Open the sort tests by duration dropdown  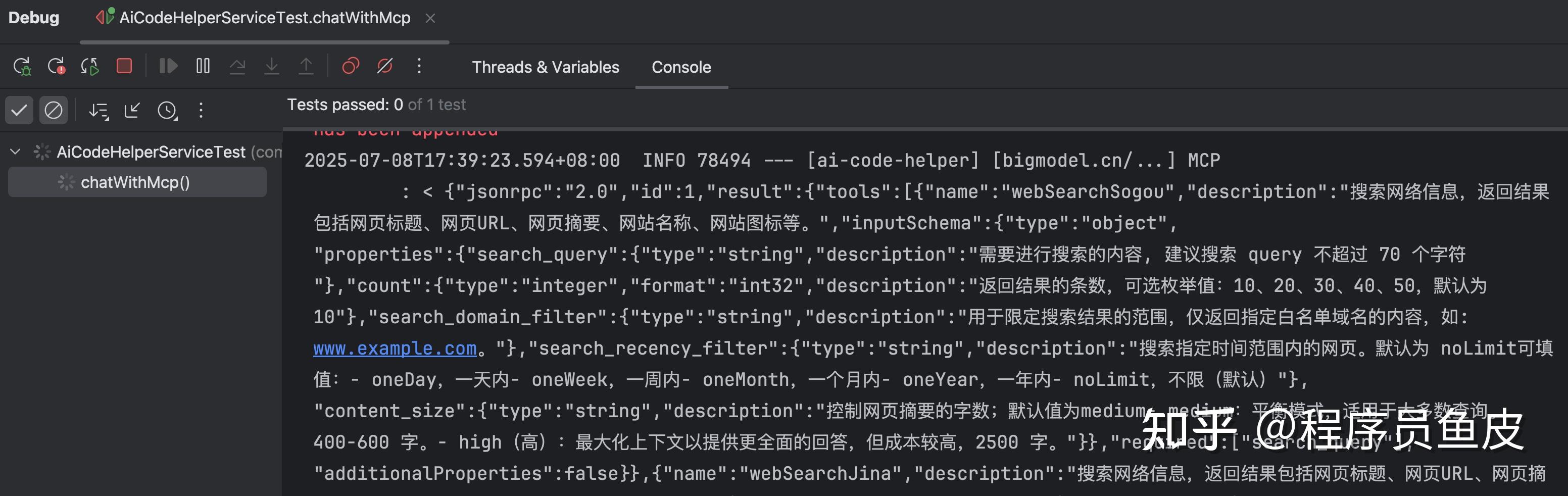click(99, 111)
